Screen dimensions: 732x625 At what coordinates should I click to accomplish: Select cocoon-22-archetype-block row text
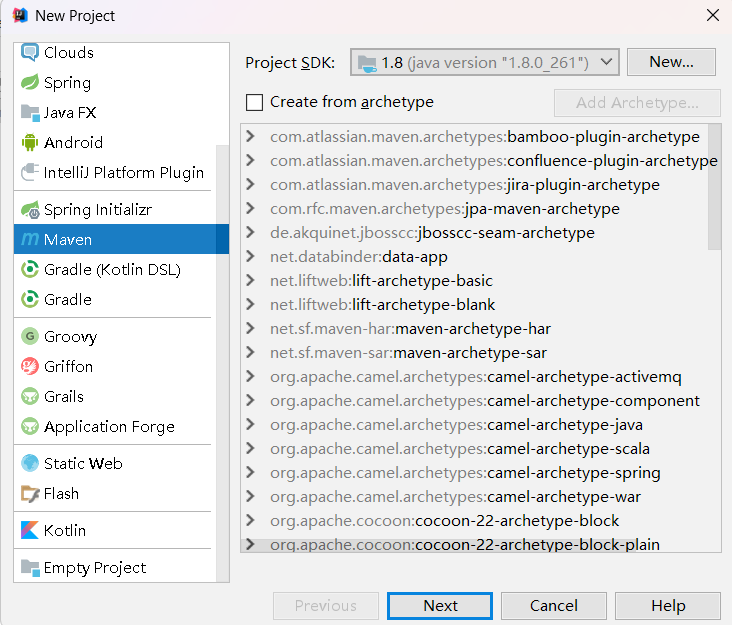(444, 521)
